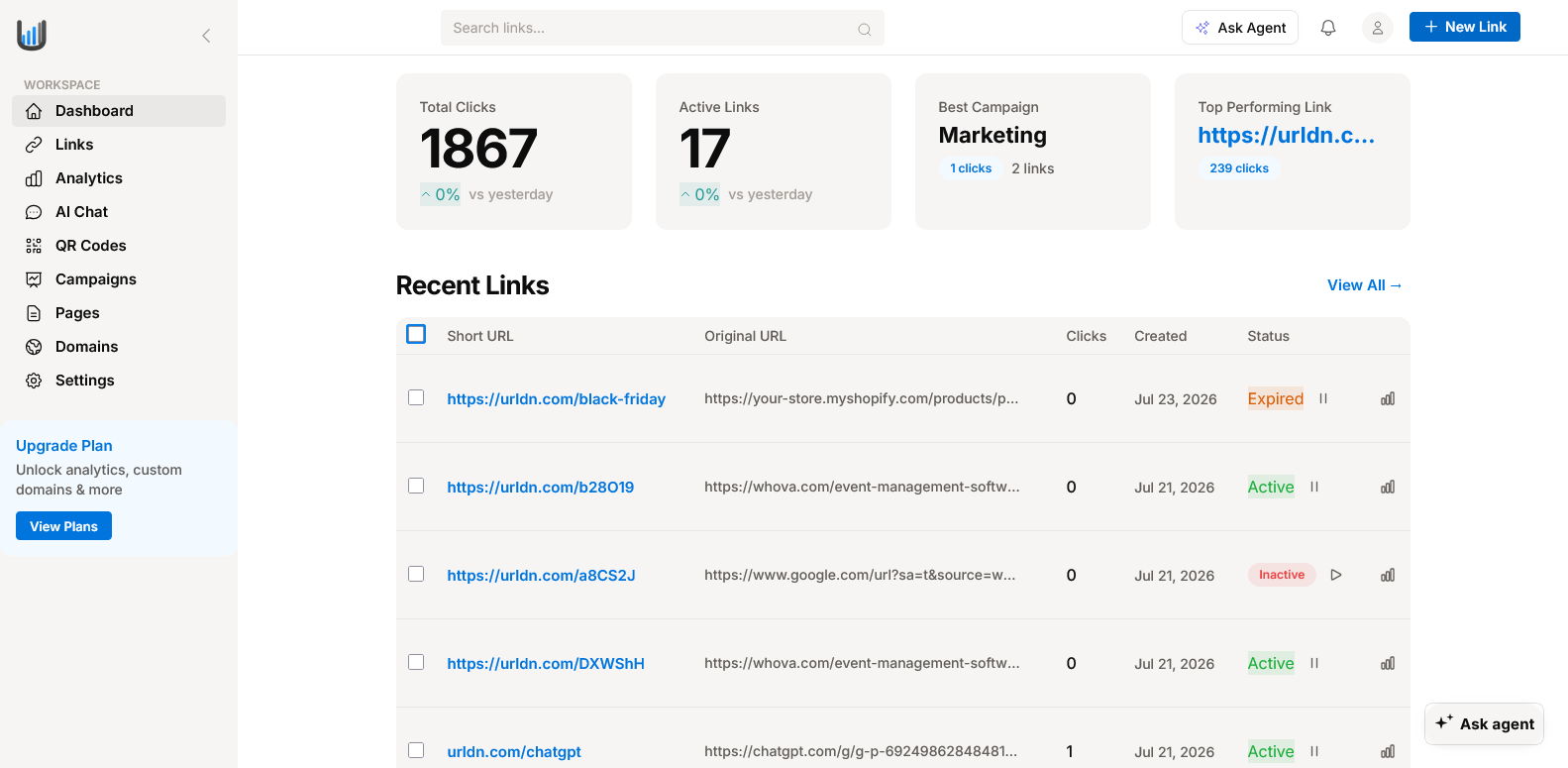Select the black-friday link checkbox
This screenshot has width=1568, height=768.
click(416, 397)
